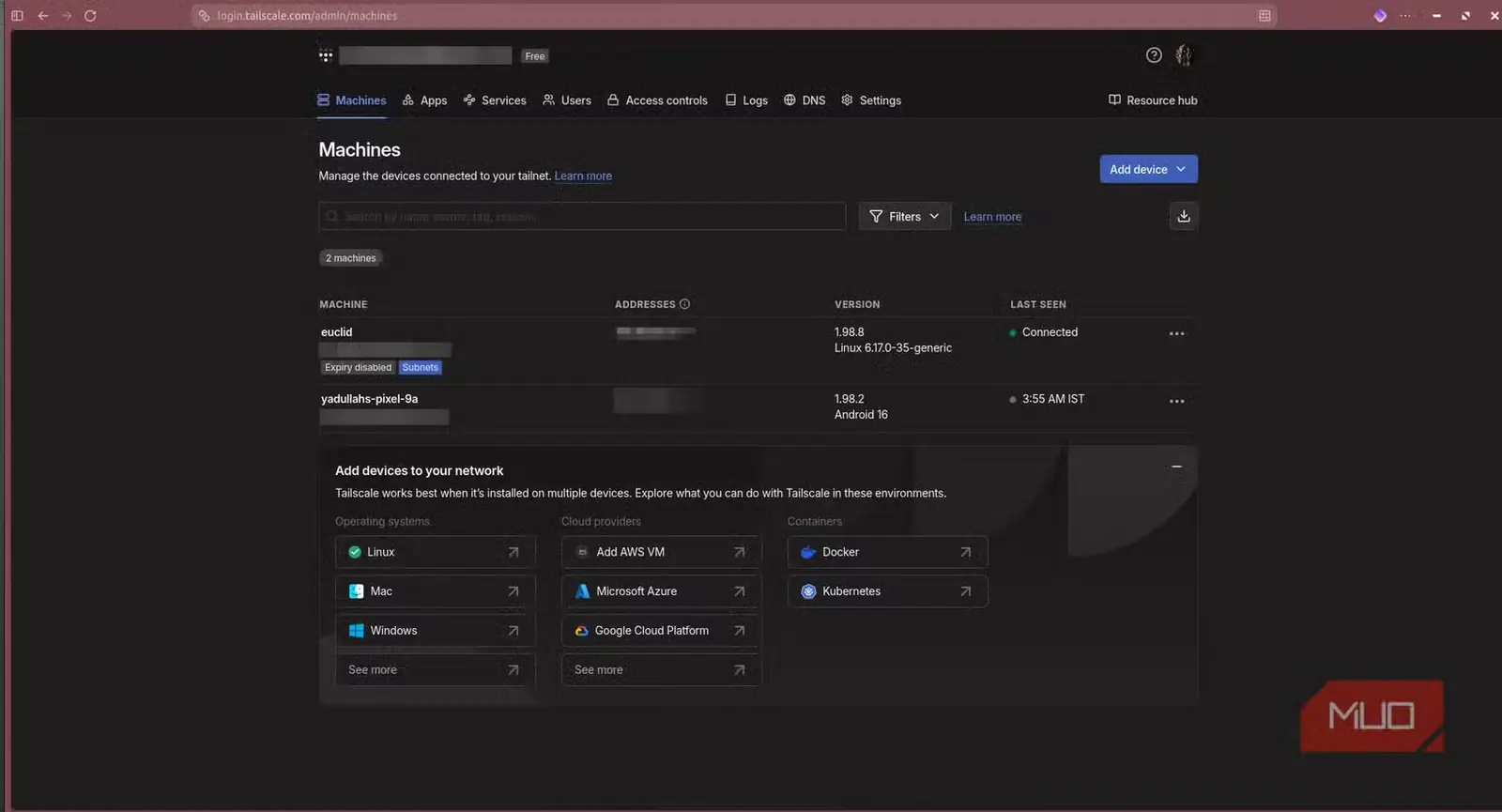
Task: Click the Free plan badge
Action: tap(535, 56)
